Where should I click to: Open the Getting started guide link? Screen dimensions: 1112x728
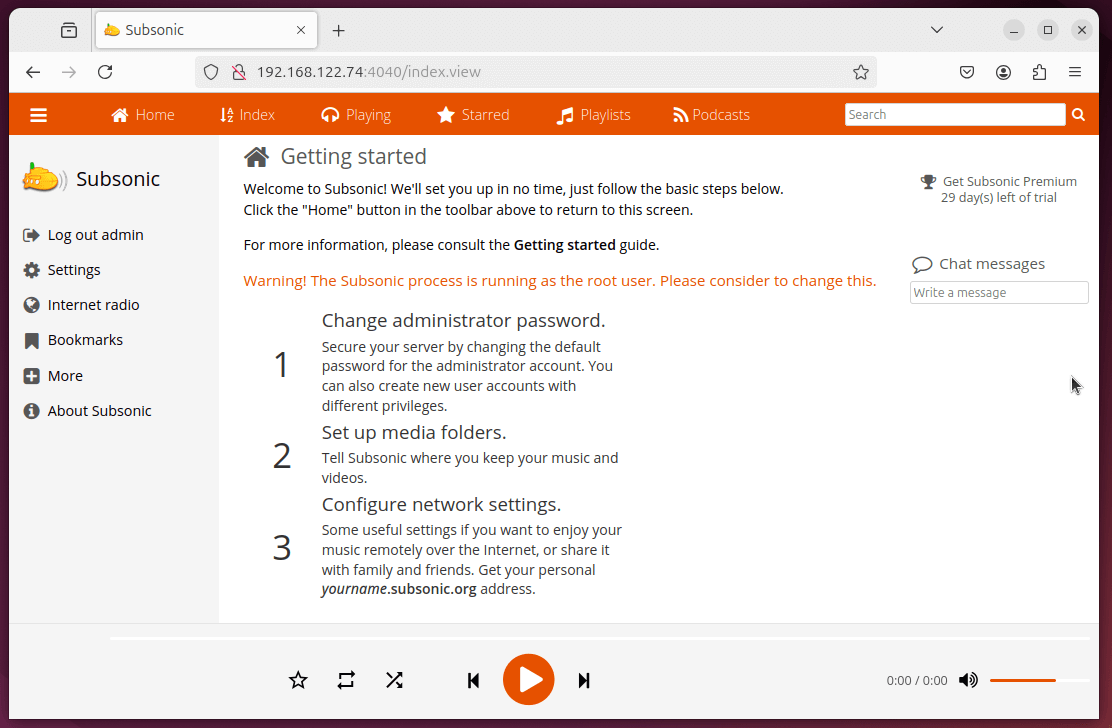564,245
